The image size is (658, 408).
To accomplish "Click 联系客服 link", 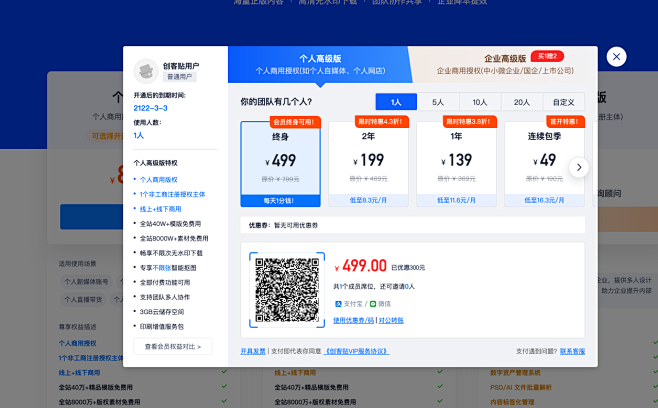I will pyautogui.click(x=572, y=351).
